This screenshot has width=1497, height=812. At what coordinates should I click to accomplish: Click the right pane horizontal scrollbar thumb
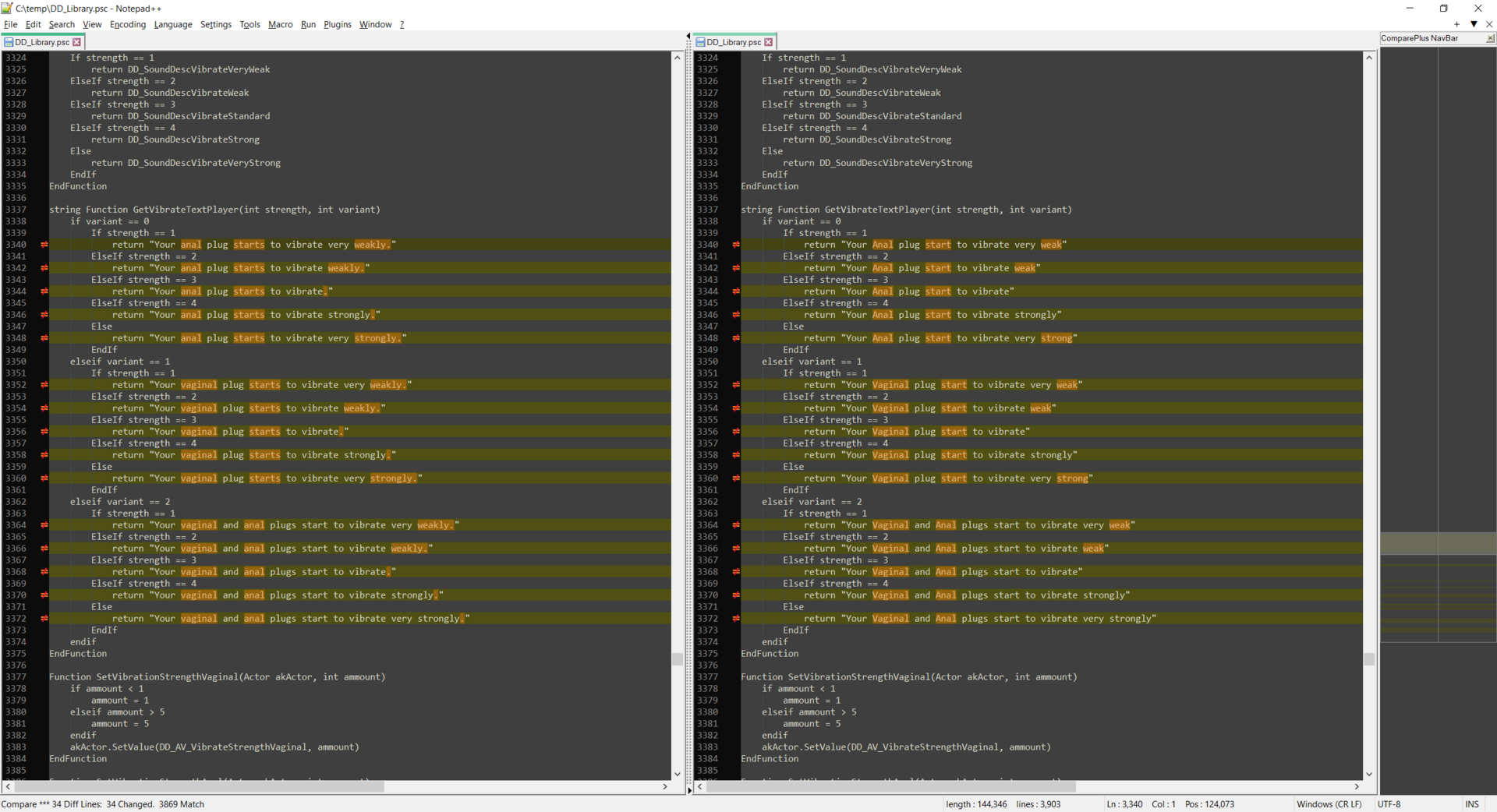point(890,787)
